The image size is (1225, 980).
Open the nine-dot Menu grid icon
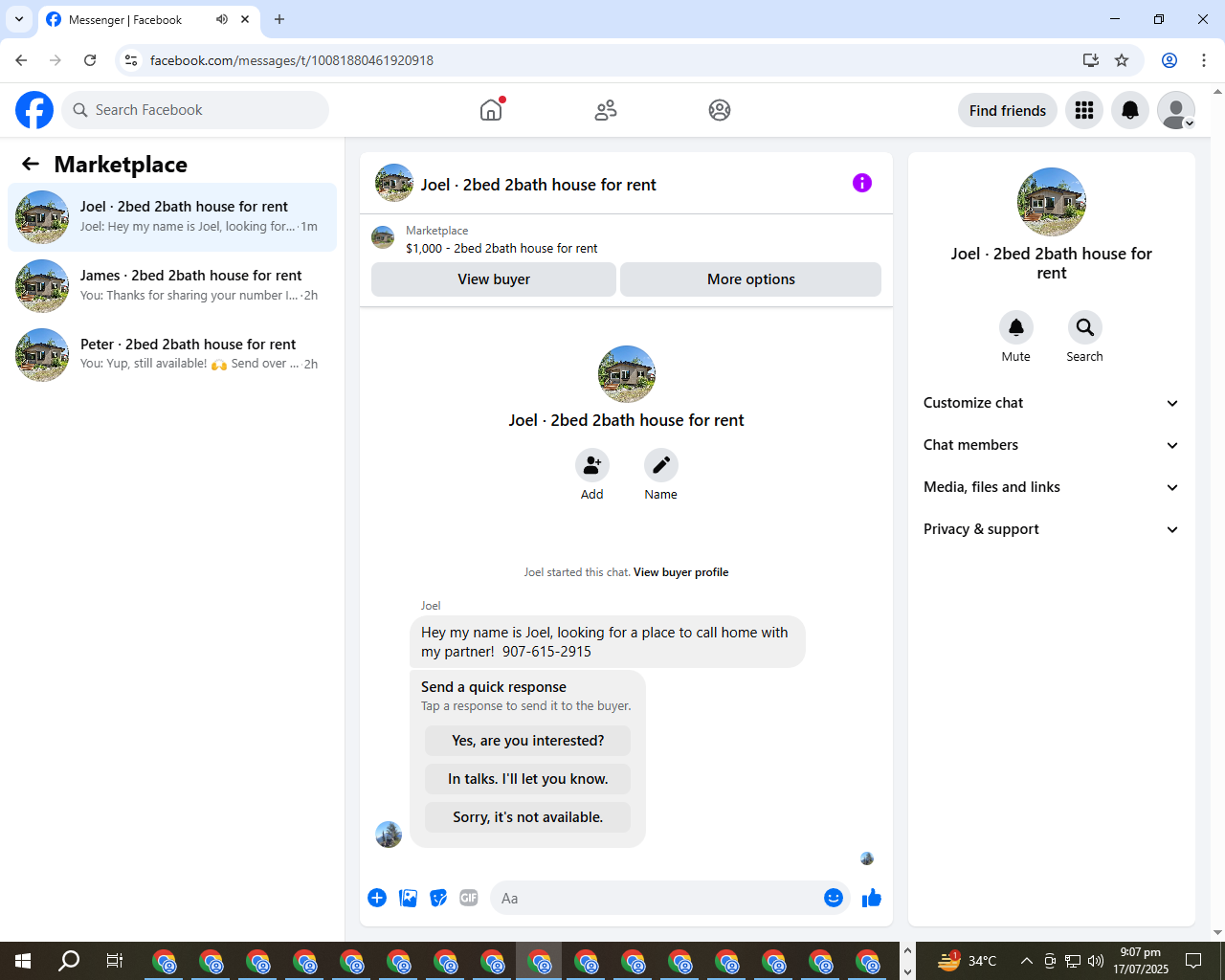pos(1084,110)
